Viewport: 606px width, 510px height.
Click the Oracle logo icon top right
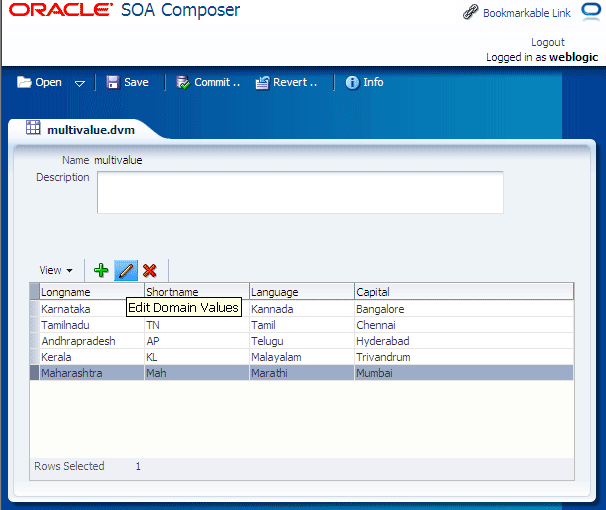click(591, 10)
